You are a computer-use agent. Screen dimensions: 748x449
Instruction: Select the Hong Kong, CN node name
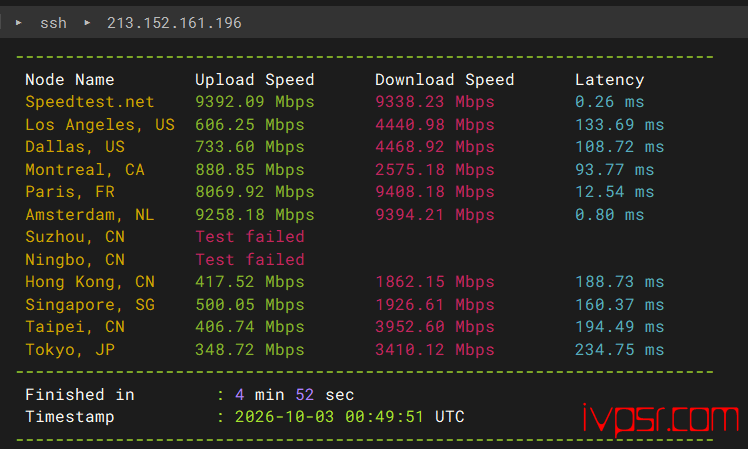tap(90, 282)
